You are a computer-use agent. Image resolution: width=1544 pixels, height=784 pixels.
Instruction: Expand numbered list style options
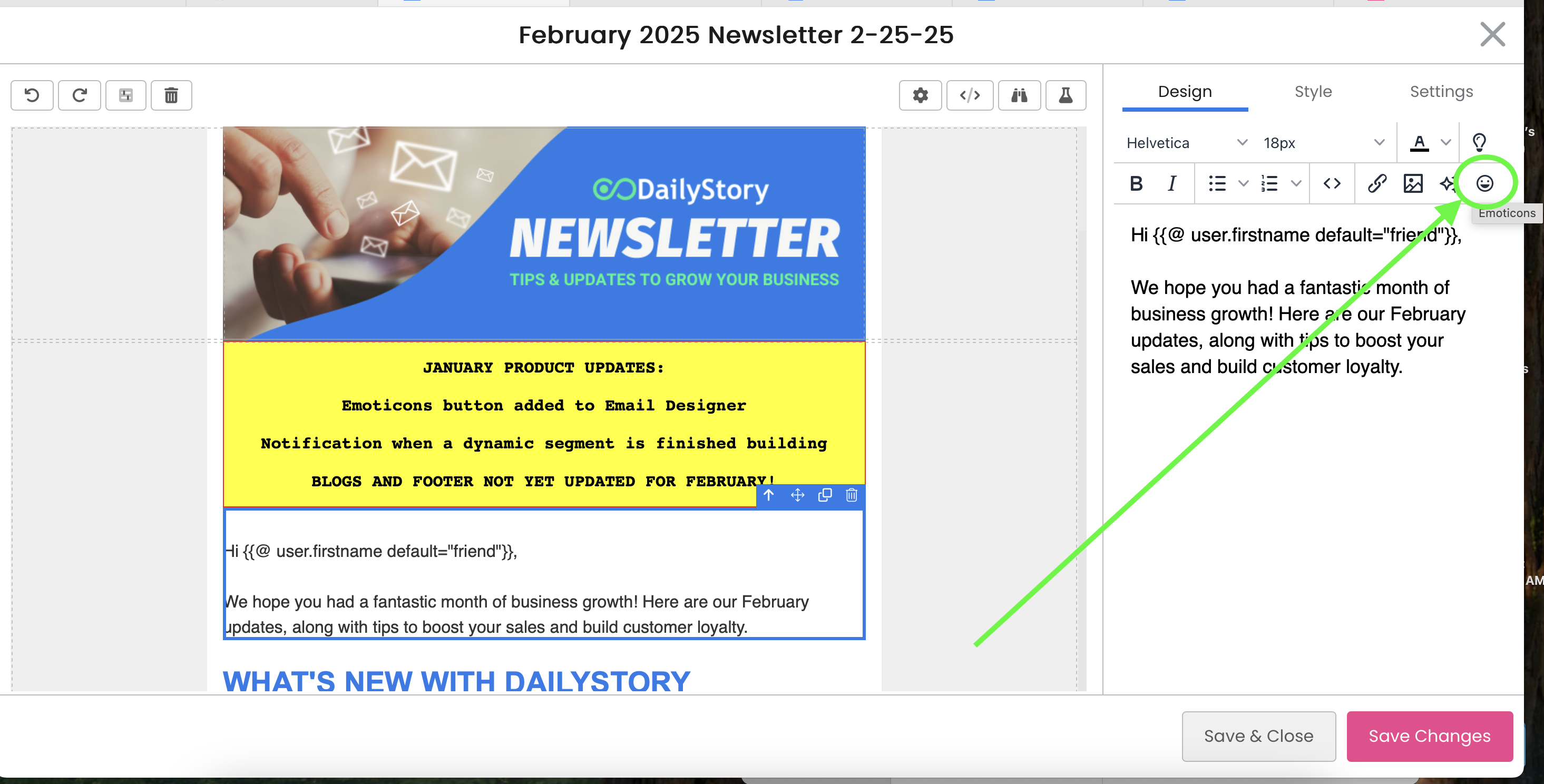[1296, 183]
